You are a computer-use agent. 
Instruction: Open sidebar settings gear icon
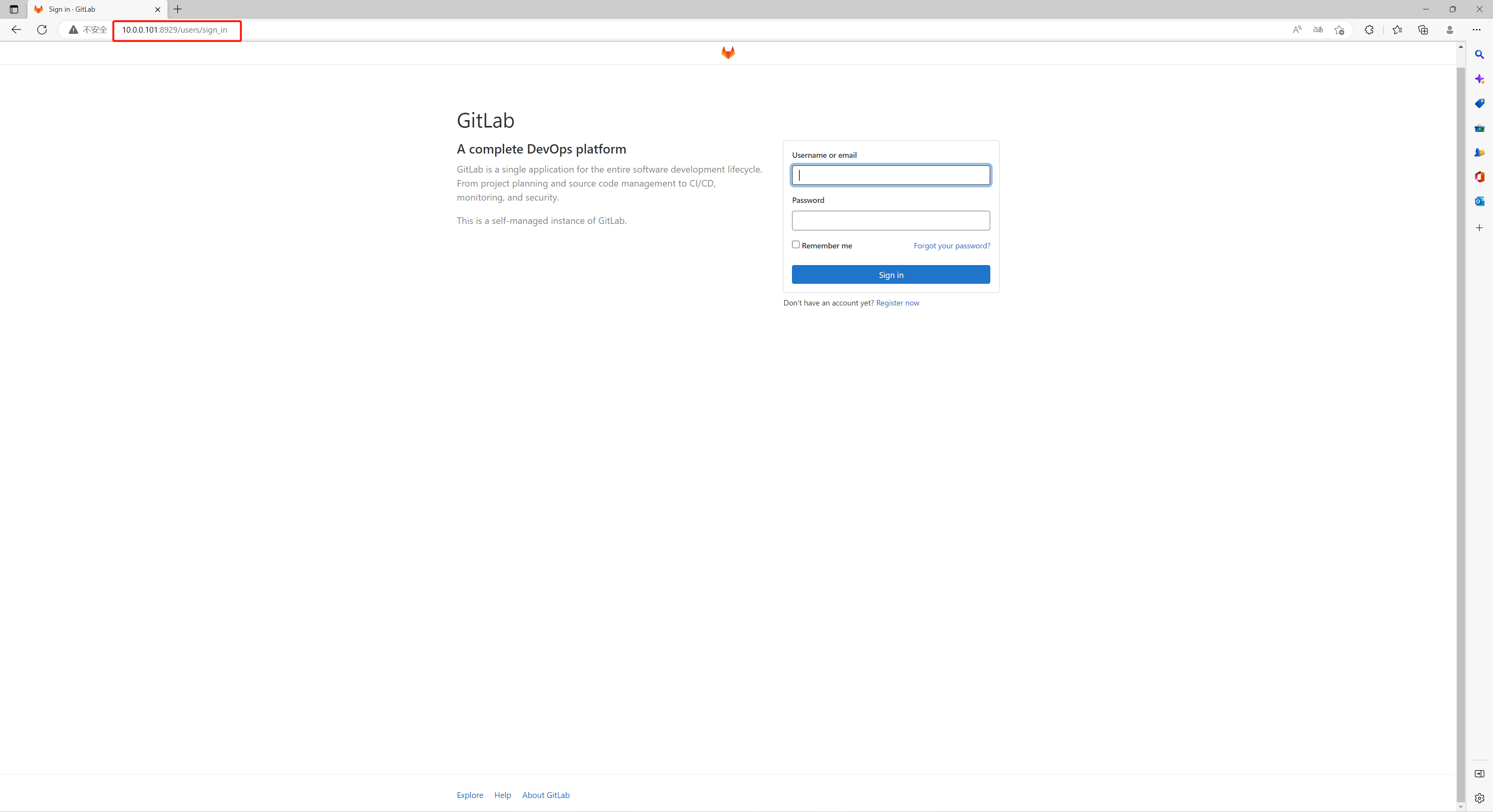pyautogui.click(x=1479, y=798)
